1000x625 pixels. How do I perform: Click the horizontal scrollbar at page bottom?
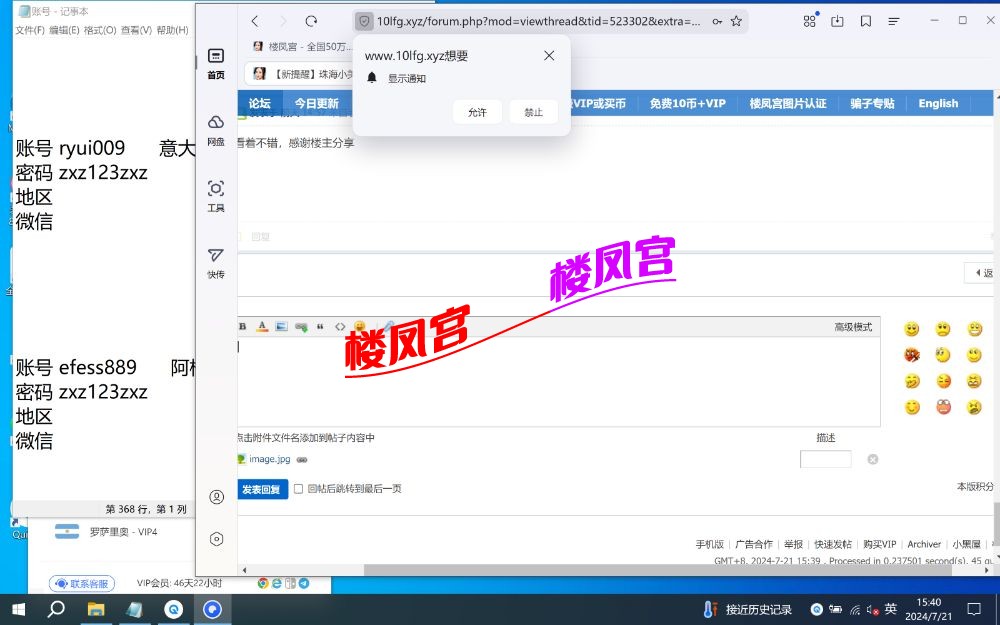point(600,569)
